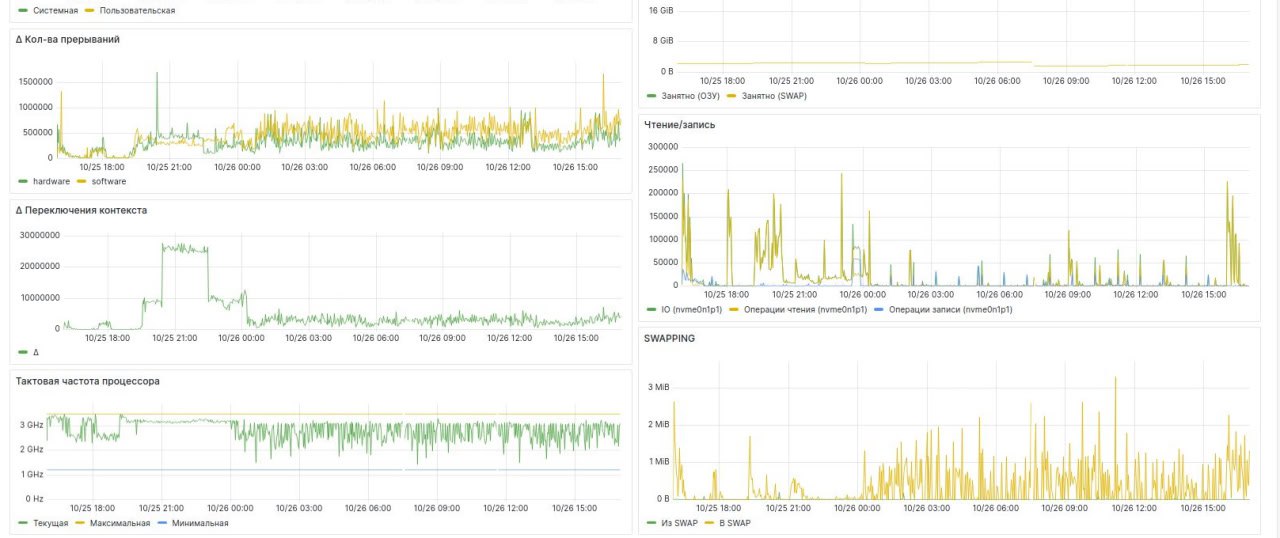Click the color swatch beside "Занято (SWAP)"
Image resolution: width=1280 pixels, height=538 pixels.
tap(731, 96)
